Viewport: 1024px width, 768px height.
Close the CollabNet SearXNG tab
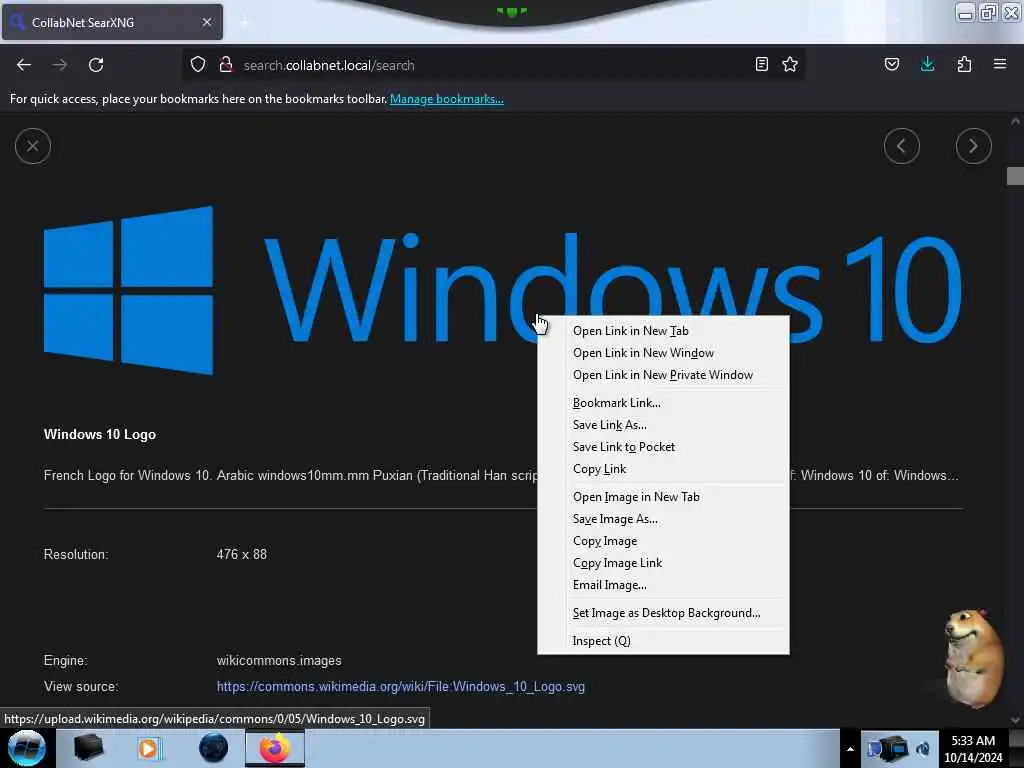[207, 22]
